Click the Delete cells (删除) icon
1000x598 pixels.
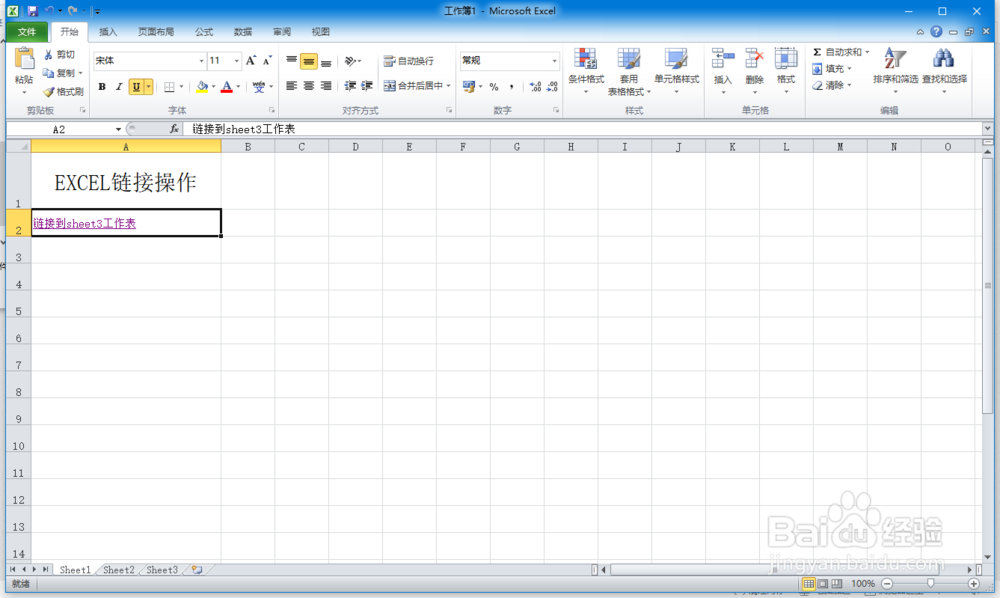tap(754, 59)
